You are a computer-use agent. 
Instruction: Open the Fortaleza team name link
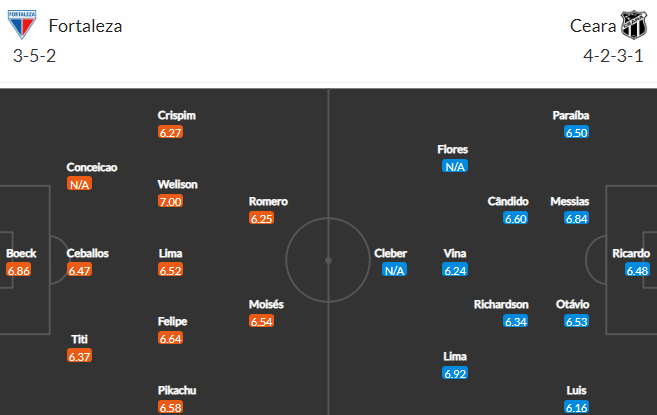[85, 26]
